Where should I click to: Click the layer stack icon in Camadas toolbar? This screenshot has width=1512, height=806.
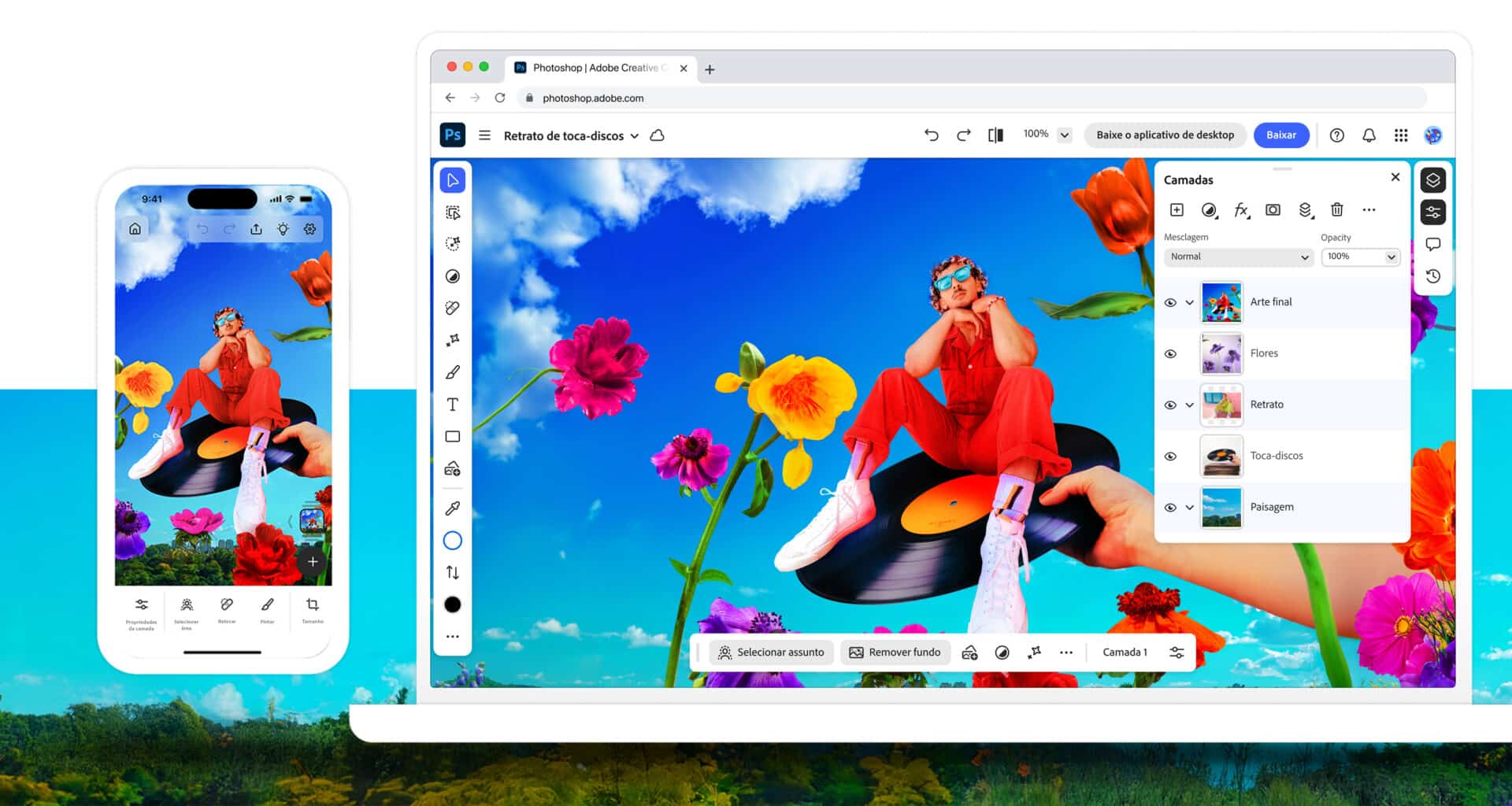[1305, 209]
